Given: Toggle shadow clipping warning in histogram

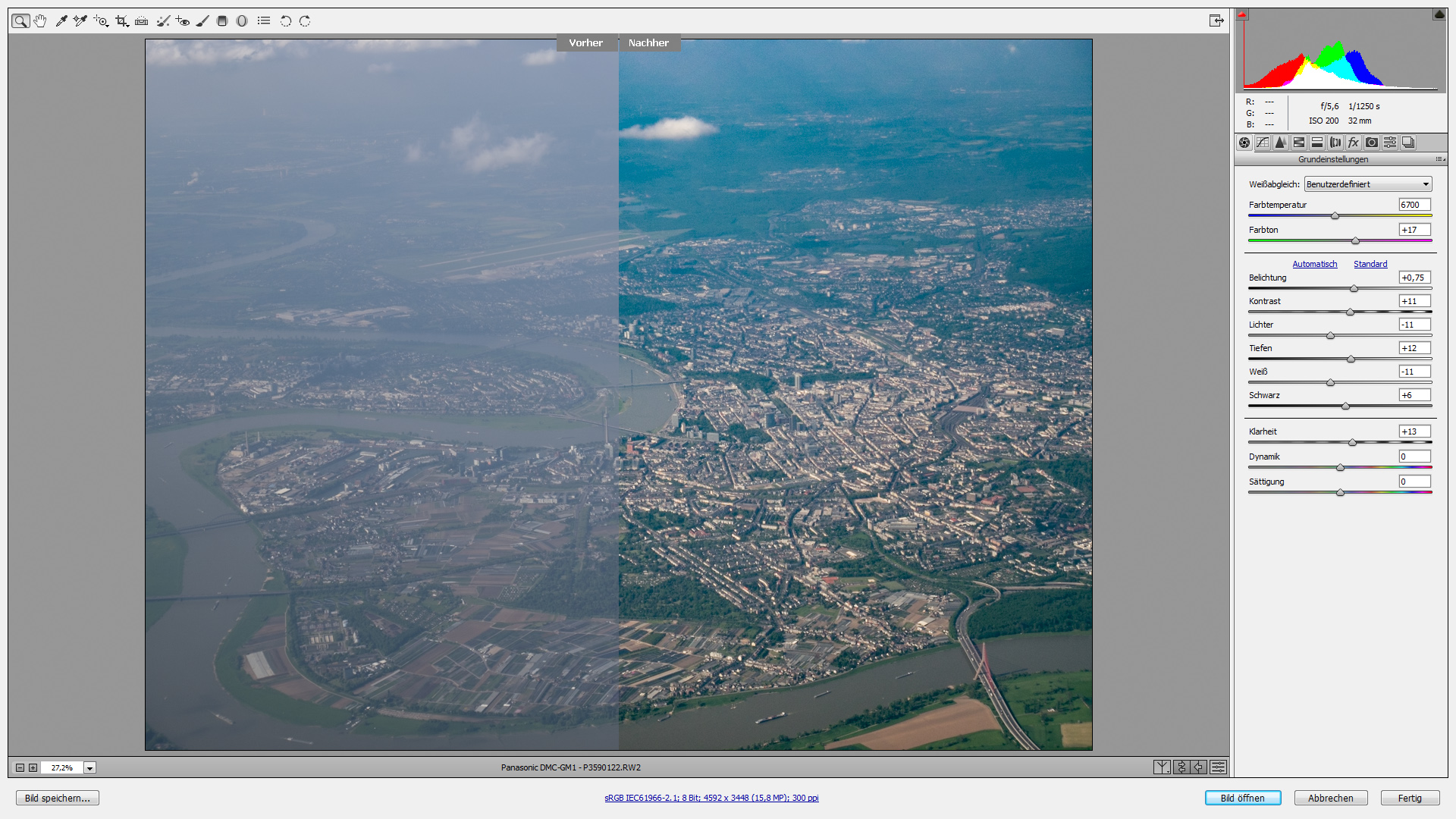Looking at the screenshot, I should [x=1242, y=14].
